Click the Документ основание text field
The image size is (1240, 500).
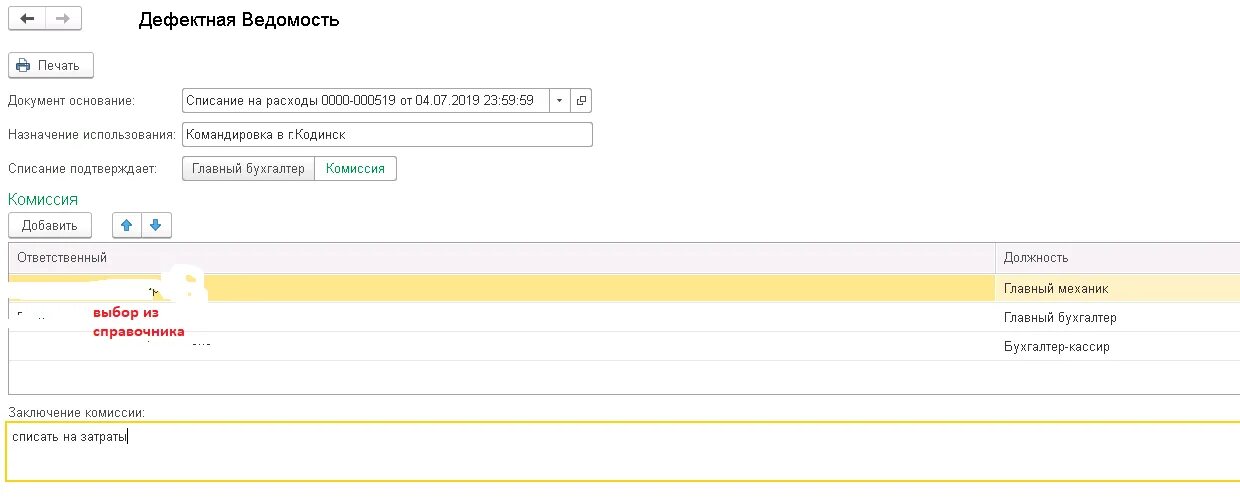(x=365, y=100)
